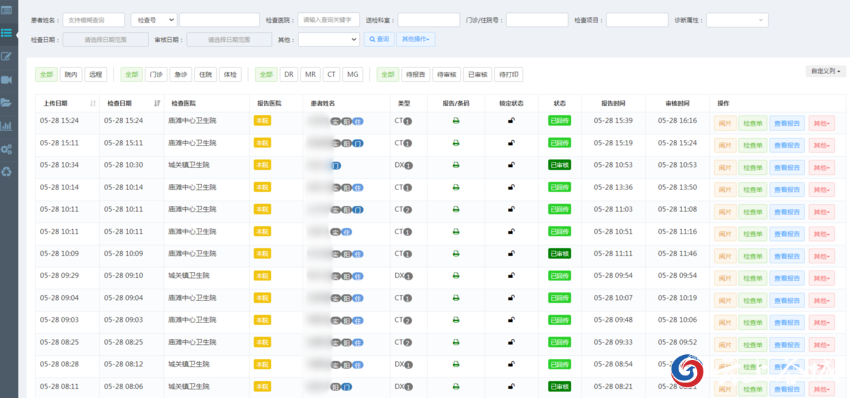
Task: Open the 审核日期 date range field
Action: 229,40
